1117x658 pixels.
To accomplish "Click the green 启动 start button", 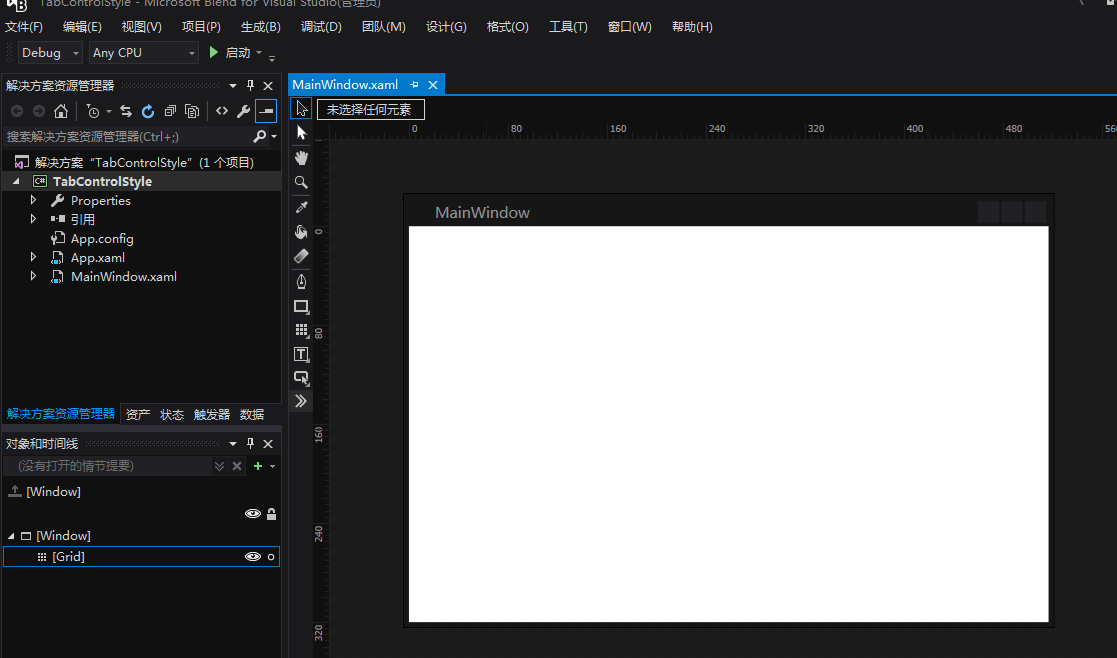I will (x=230, y=53).
